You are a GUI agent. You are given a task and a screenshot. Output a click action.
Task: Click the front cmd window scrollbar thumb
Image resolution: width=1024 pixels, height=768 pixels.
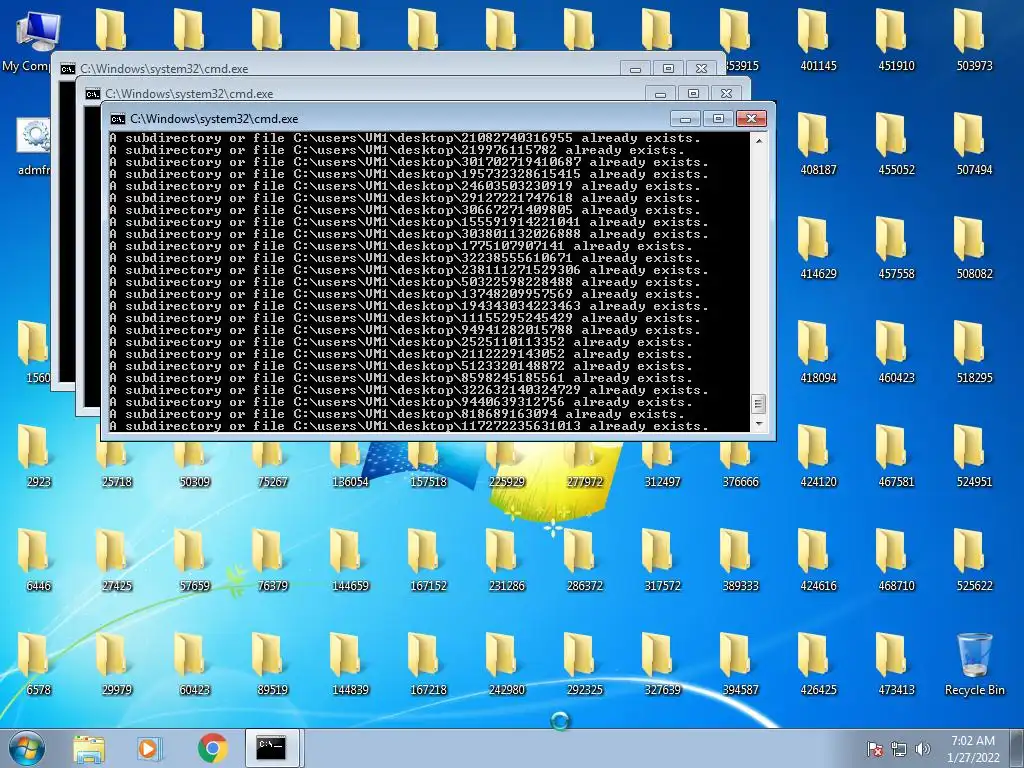click(758, 404)
